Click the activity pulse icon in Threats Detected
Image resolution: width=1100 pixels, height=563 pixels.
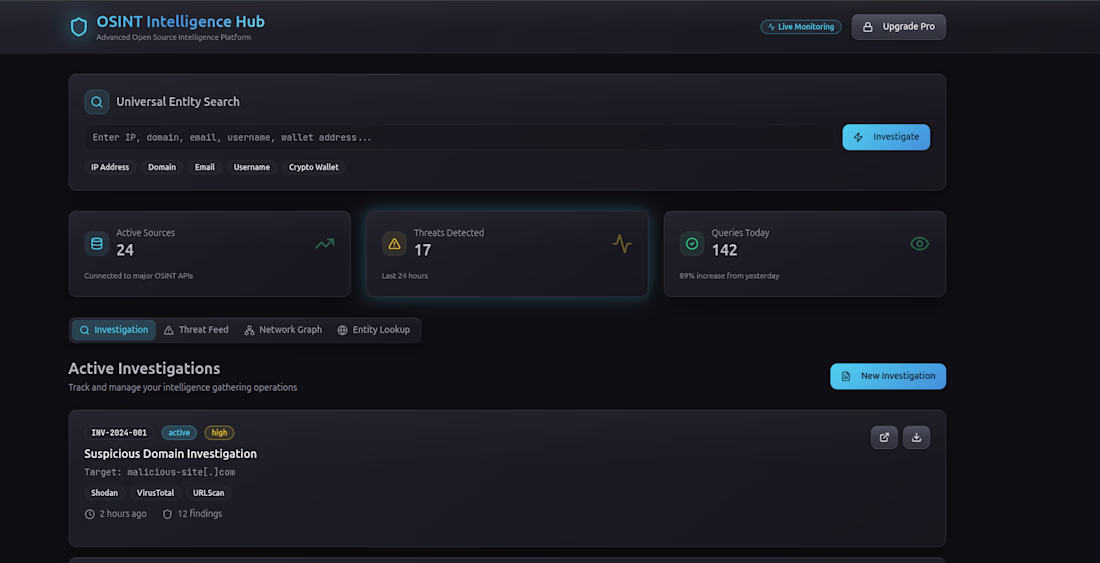click(622, 243)
